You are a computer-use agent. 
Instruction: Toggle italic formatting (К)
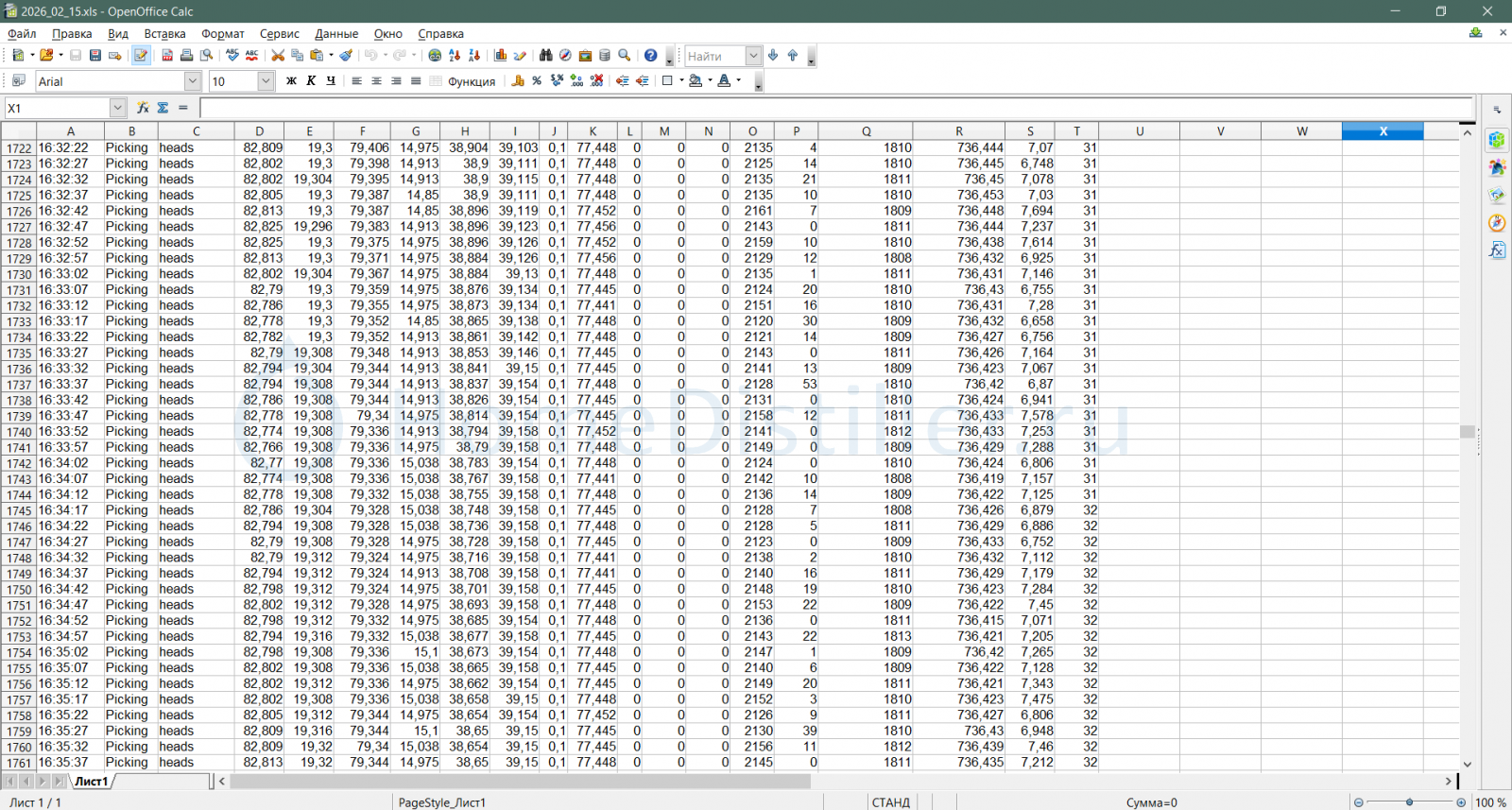pyautogui.click(x=311, y=81)
